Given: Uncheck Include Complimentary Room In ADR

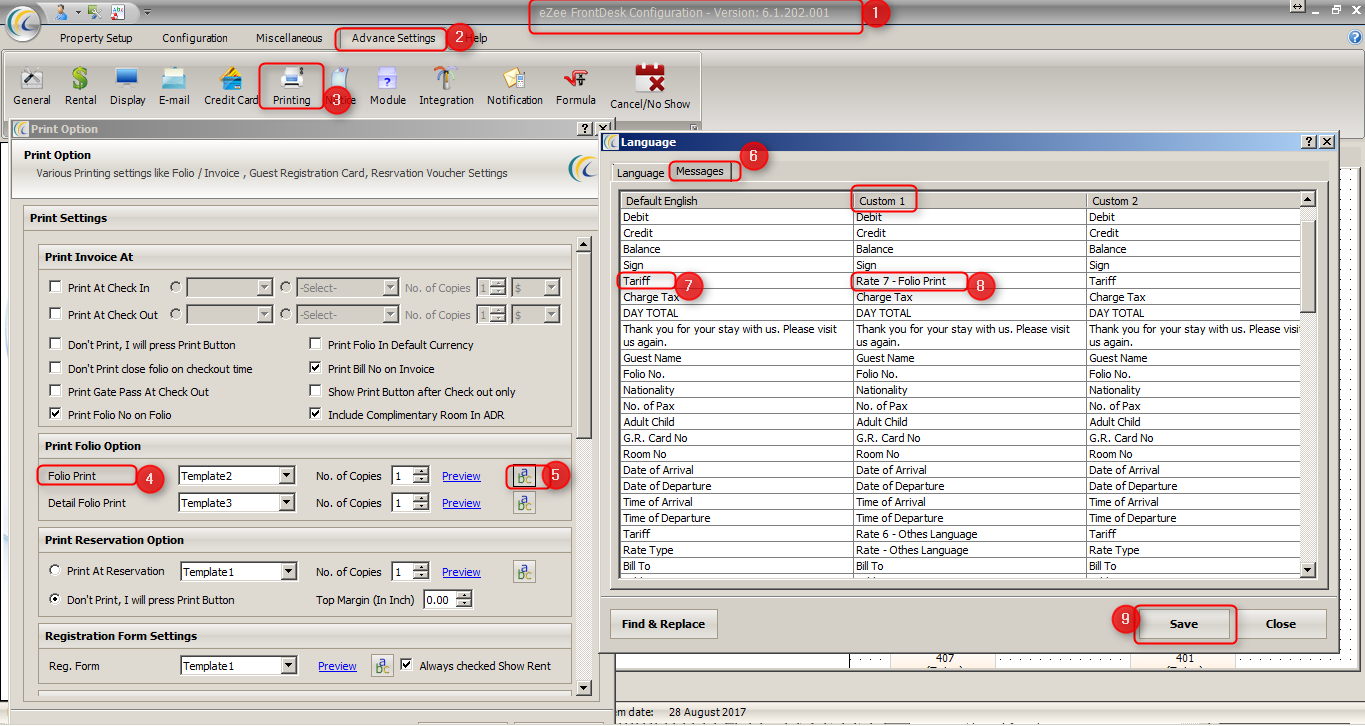Looking at the screenshot, I should coord(316,415).
